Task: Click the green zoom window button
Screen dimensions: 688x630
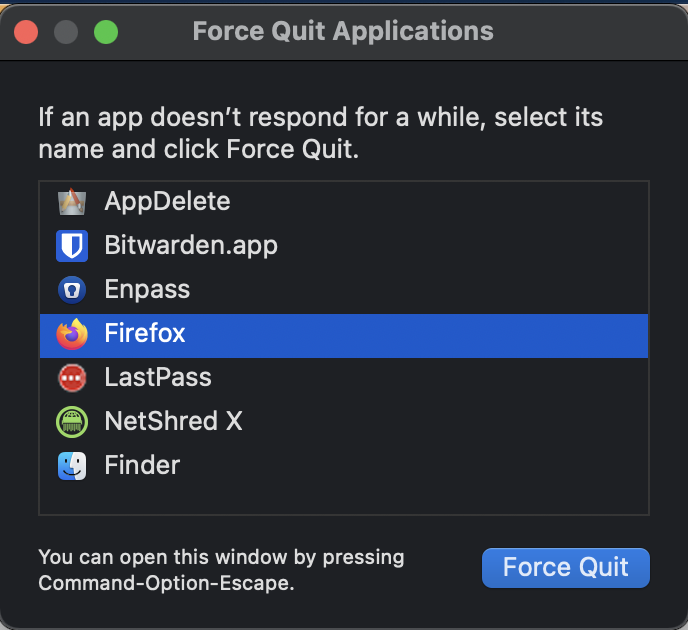Action: point(105,32)
